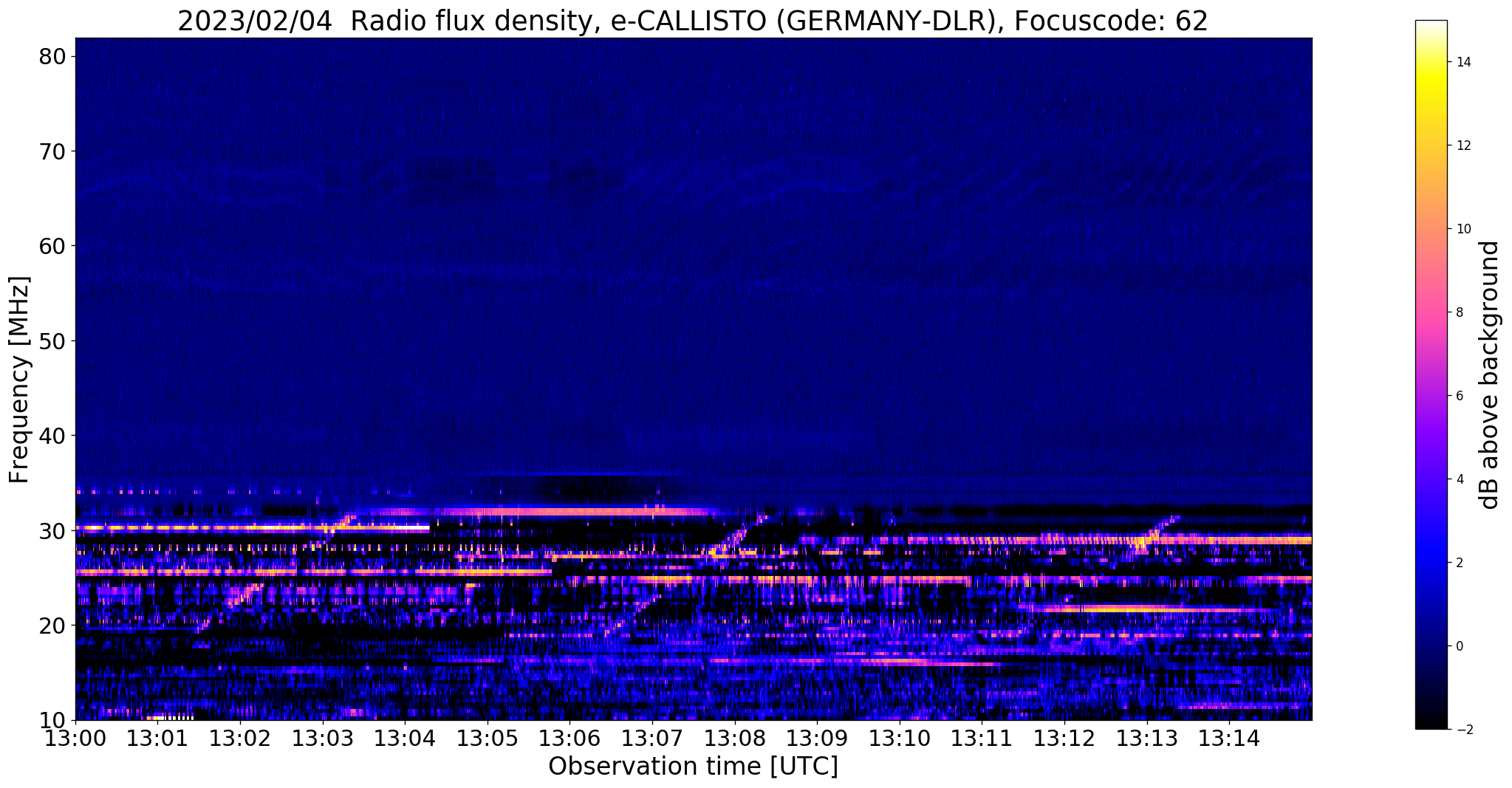Click the 13:03 time tick label
Screen dimensions: 1512x788
pyautogui.click(x=323, y=739)
